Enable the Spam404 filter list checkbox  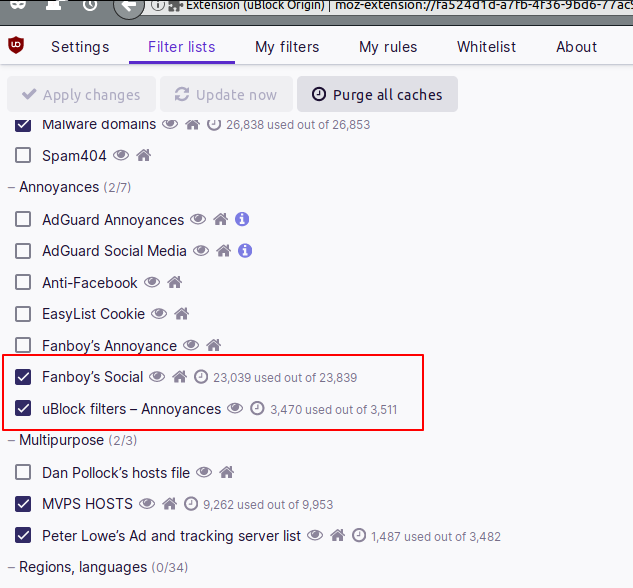click(23, 155)
